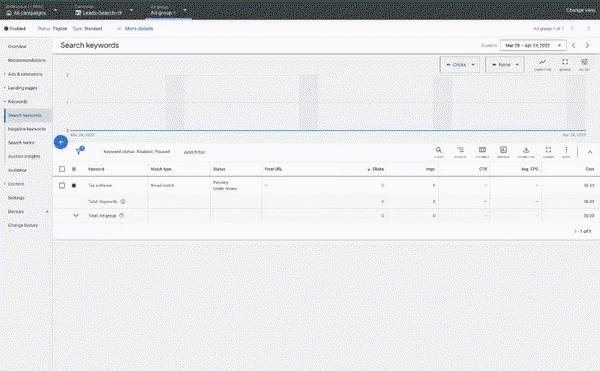Click the campaign icon beside Leads-Search
600x371 pixels.
coord(78,13)
